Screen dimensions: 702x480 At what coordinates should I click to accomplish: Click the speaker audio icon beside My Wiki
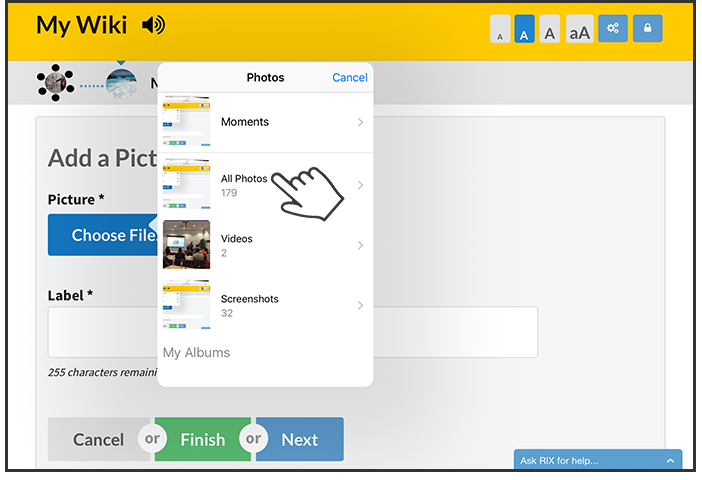154,25
